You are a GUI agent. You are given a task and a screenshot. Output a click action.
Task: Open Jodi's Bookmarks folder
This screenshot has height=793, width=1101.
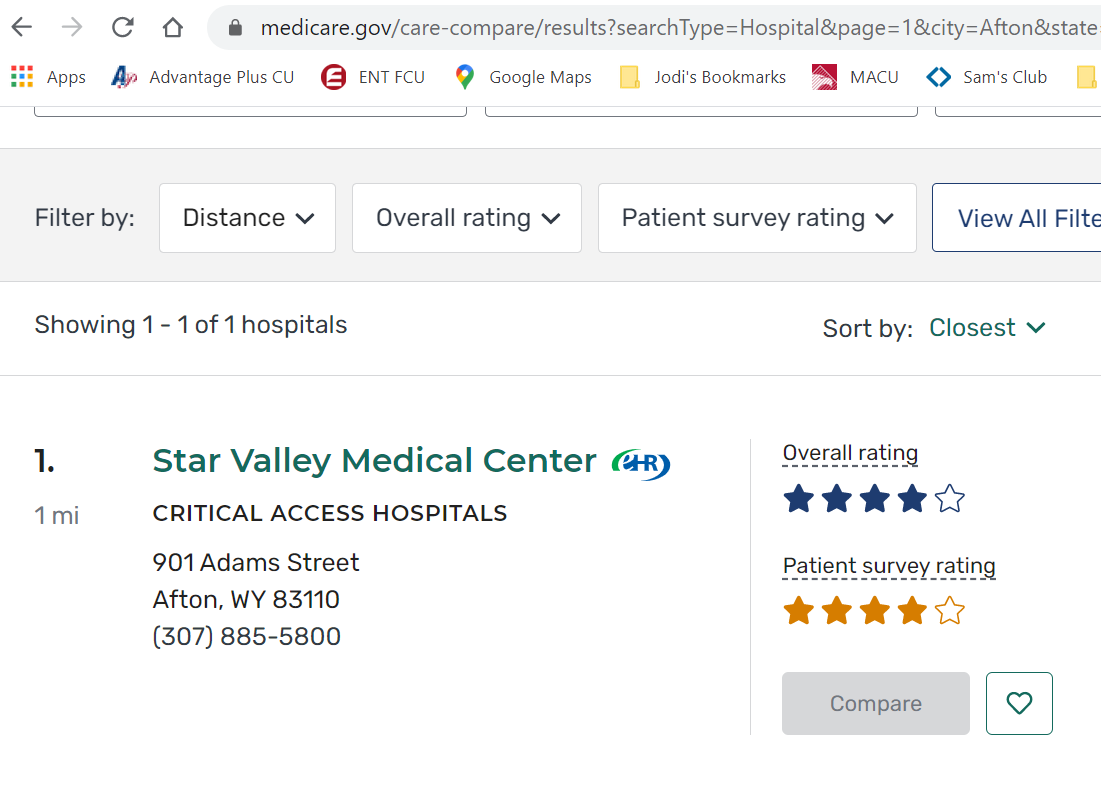pos(703,77)
